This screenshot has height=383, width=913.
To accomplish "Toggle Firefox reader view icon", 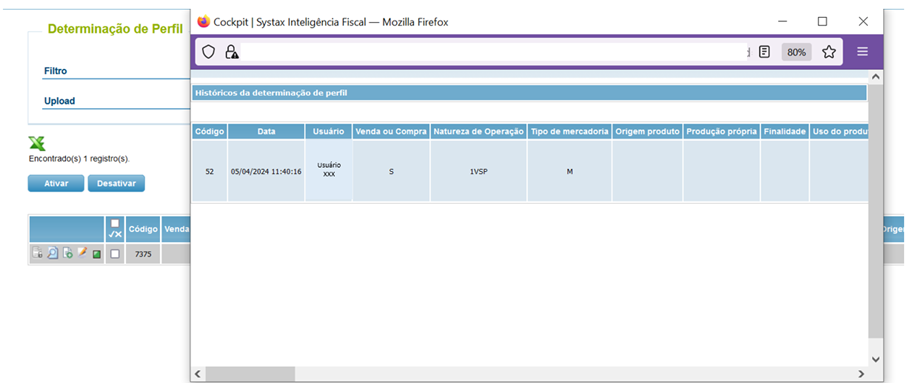I will pyautogui.click(x=765, y=52).
